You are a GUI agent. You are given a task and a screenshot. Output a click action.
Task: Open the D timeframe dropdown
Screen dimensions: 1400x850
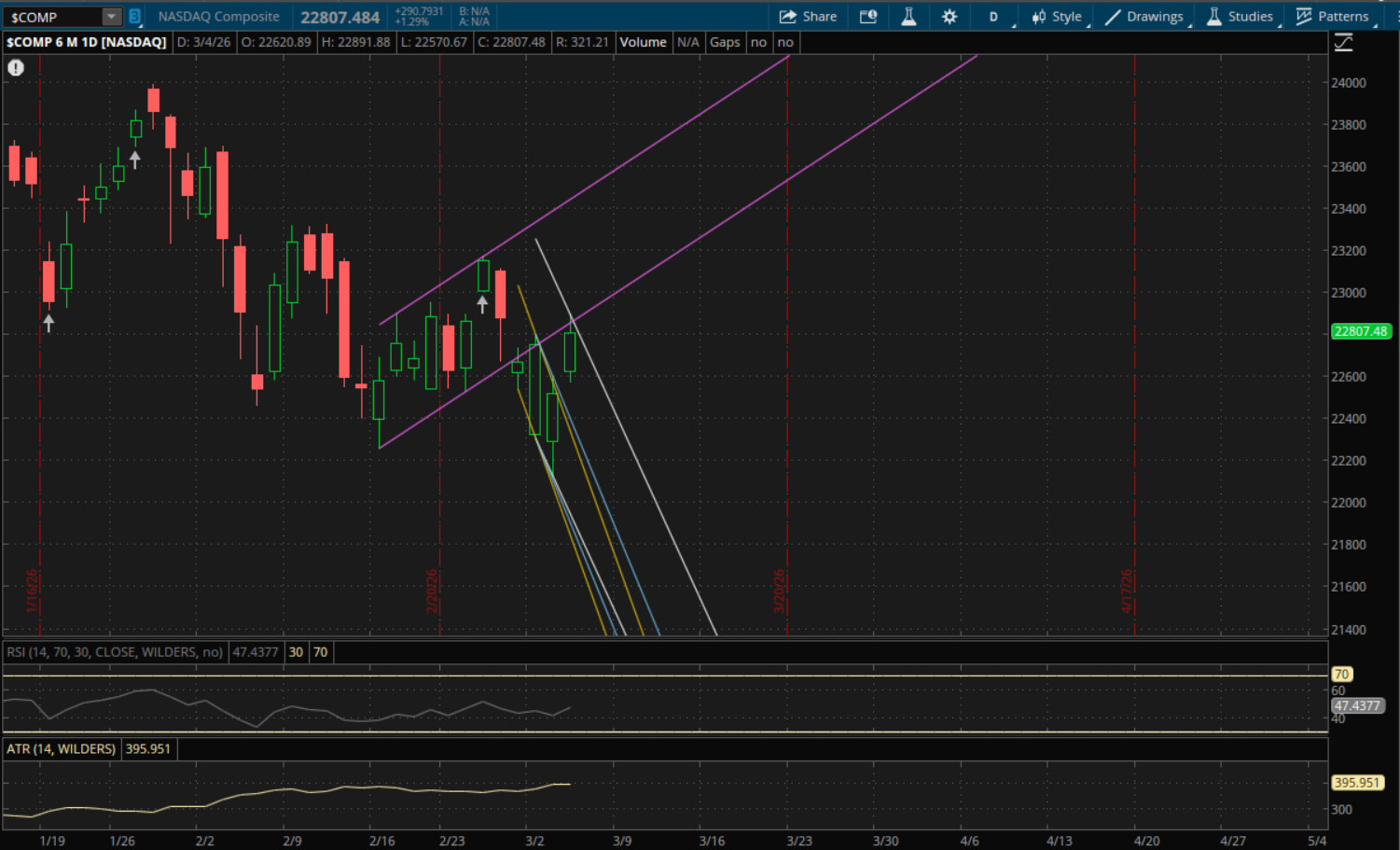tap(994, 17)
